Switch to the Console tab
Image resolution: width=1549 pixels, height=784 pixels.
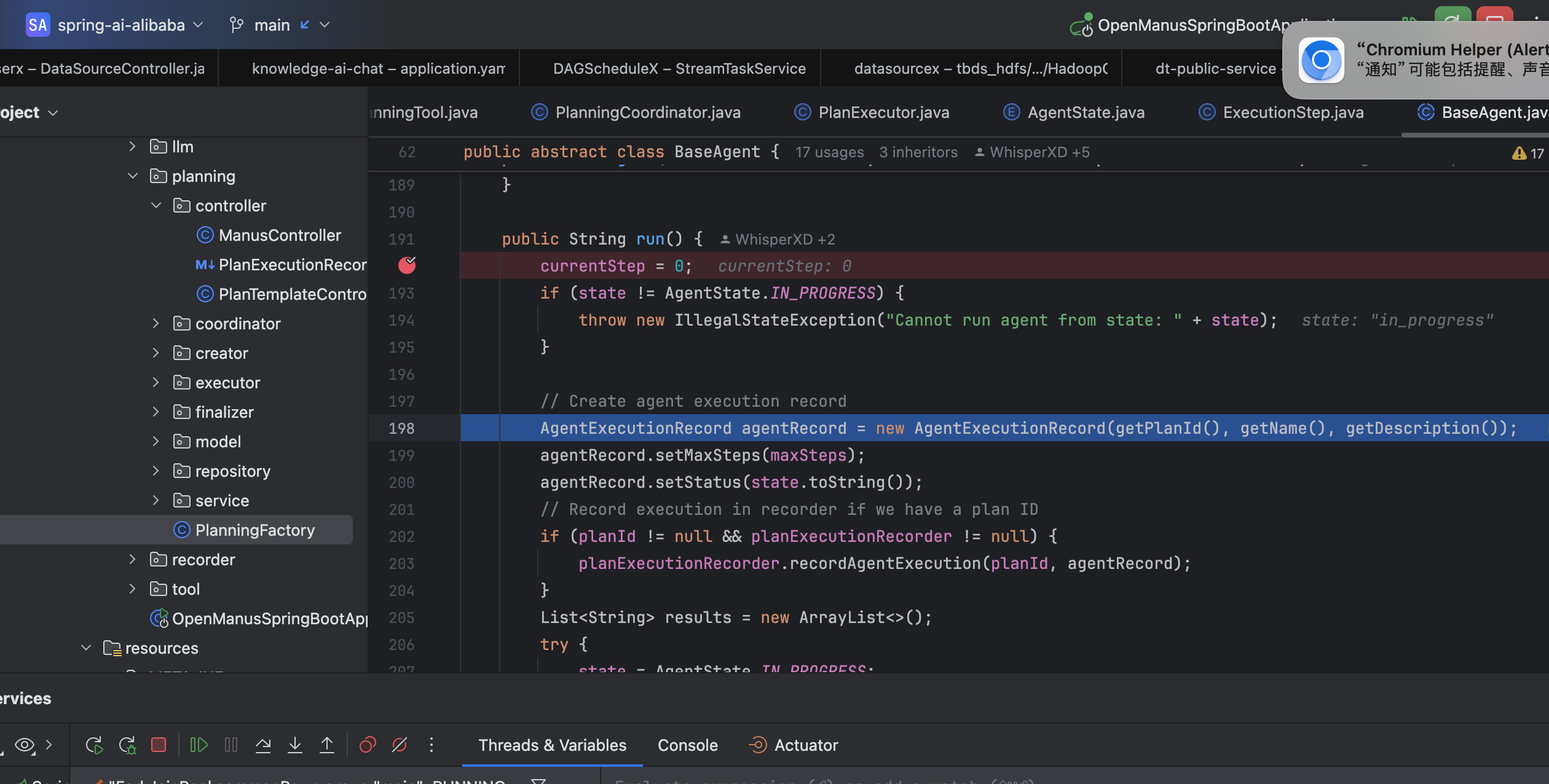688,745
